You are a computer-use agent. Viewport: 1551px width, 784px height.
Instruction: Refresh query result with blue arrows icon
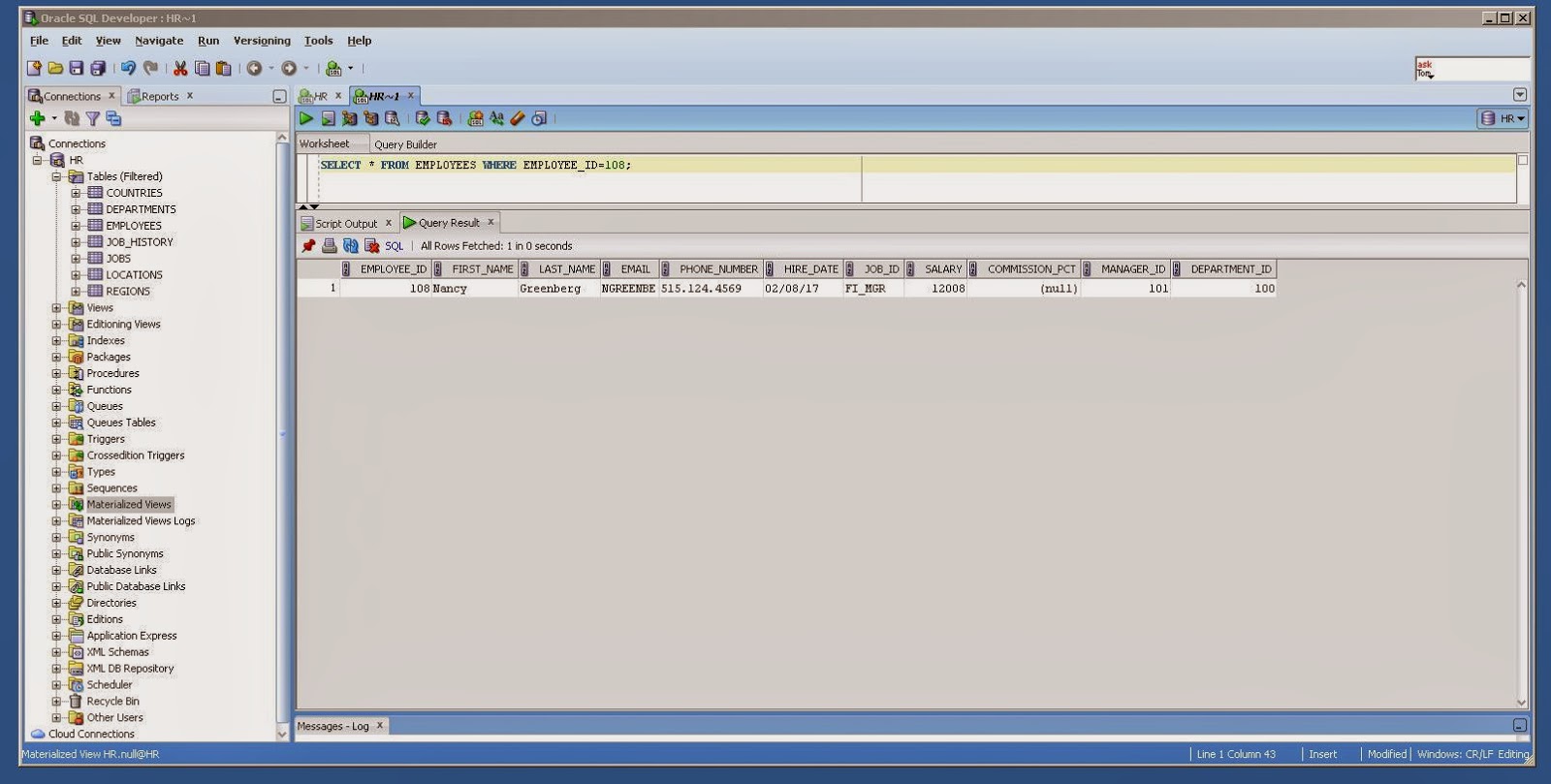coord(351,246)
